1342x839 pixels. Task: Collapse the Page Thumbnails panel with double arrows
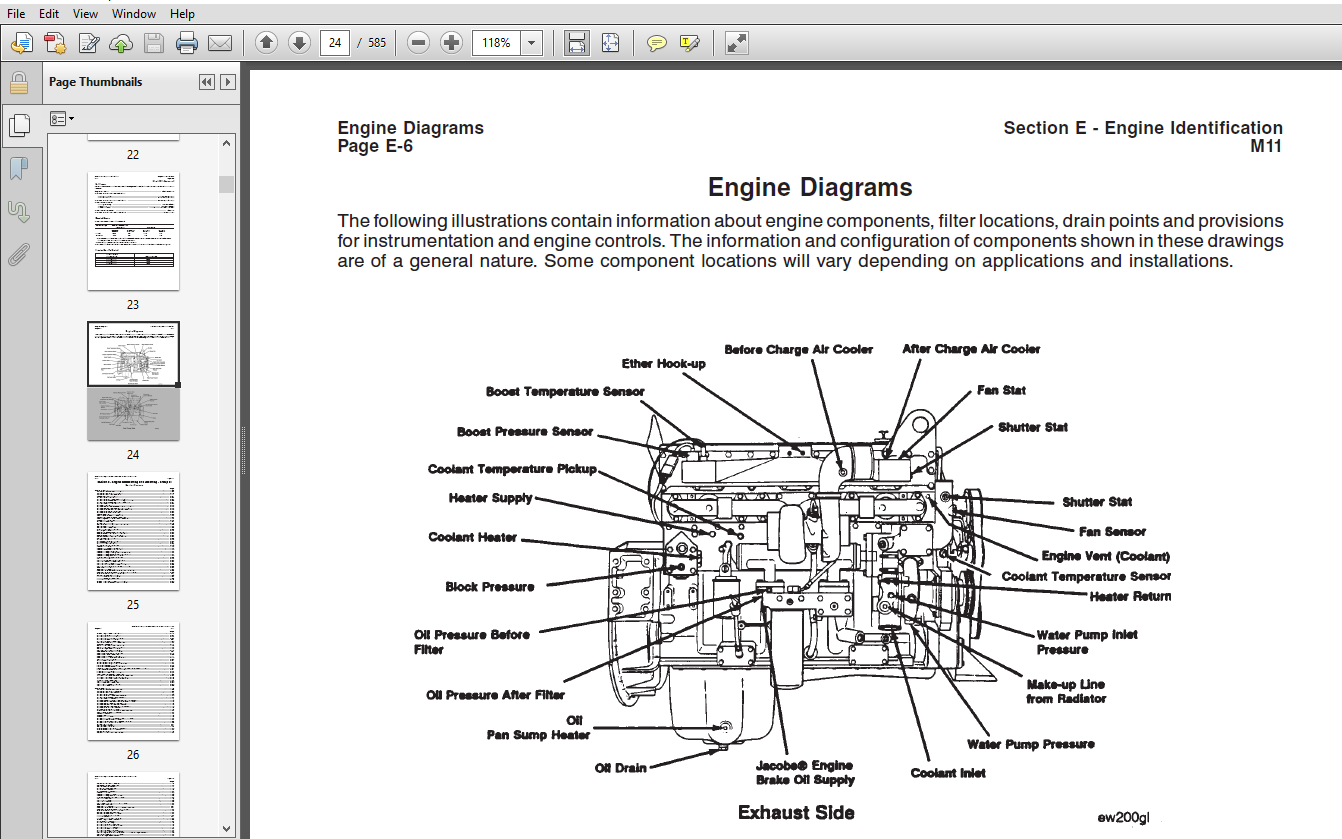(207, 82)
